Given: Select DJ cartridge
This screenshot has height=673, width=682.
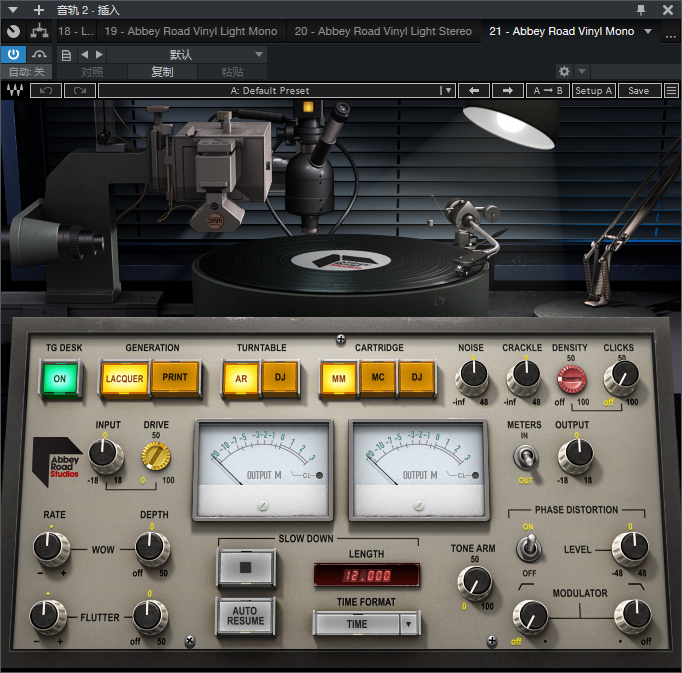Looking at the screenshot, I should coord(417,378).
